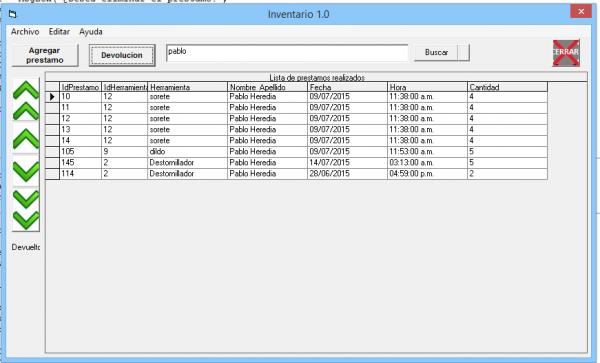This screenshot has width=600, height=363.
Task: Click the time cell '11:53:00 a.m.'
Action: pos(427,151)
